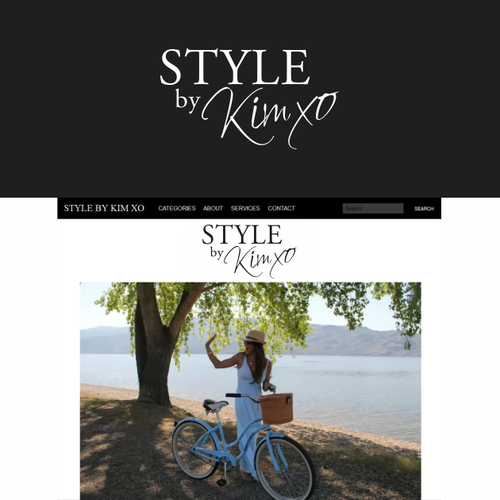Screen dimensions: 500x500
Task: Click the STYLE BY KIM XO navbar title
Action: point(104,208)
